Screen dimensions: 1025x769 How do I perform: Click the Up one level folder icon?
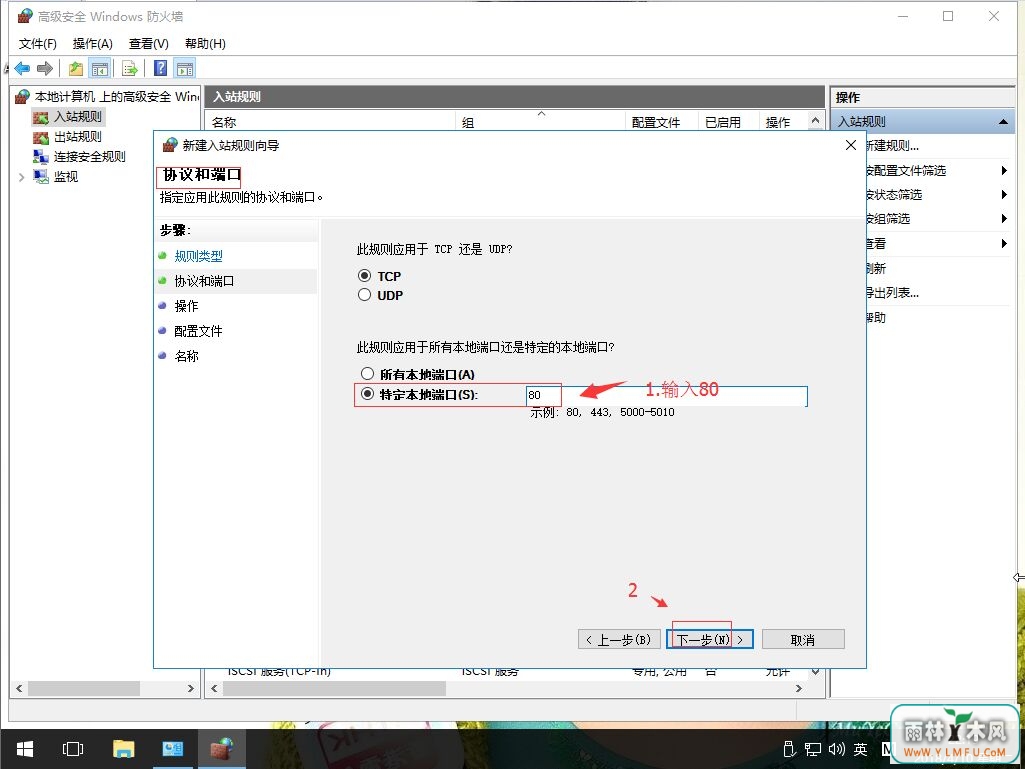coord(76,68)
